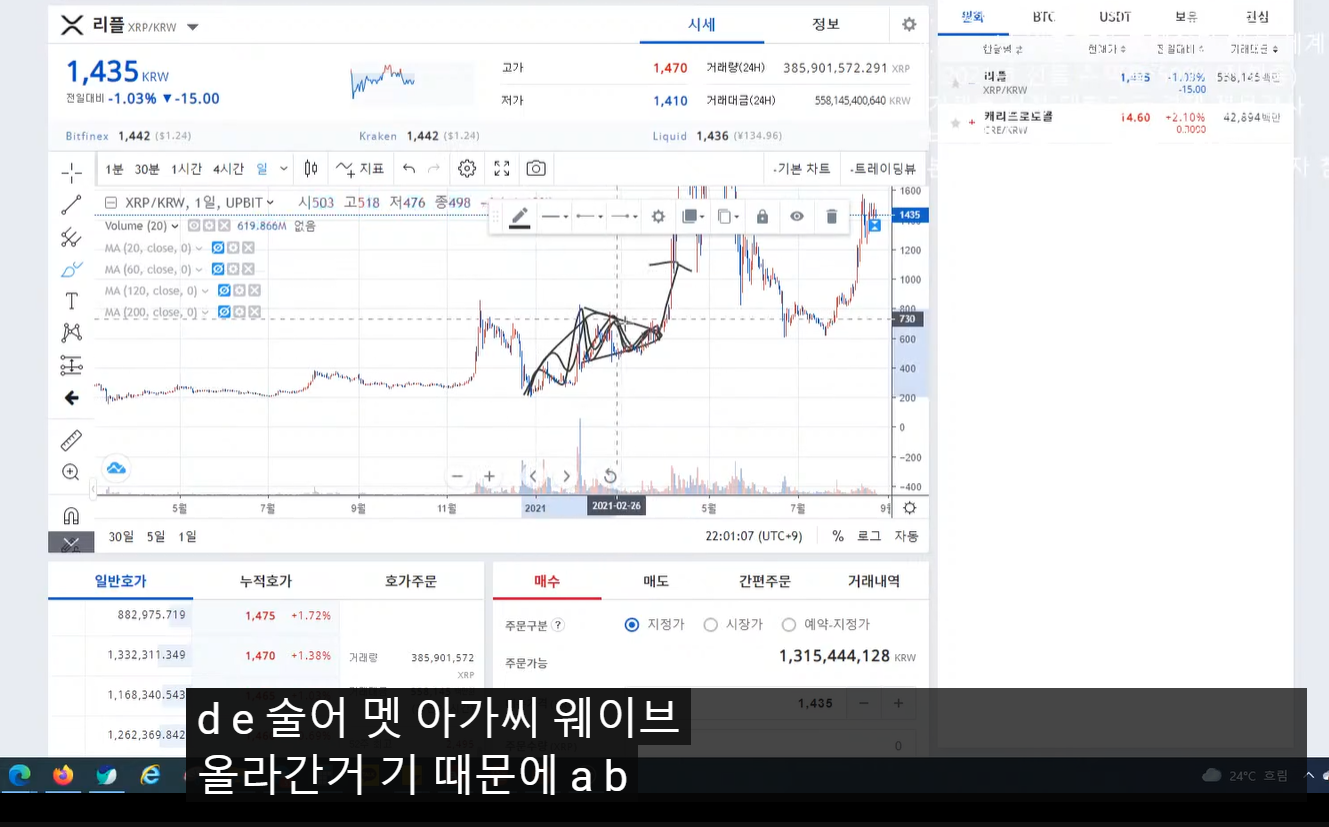The image size is (1329, 827).
Task: Open the 매도 sell tab
Action: [656, 581]
